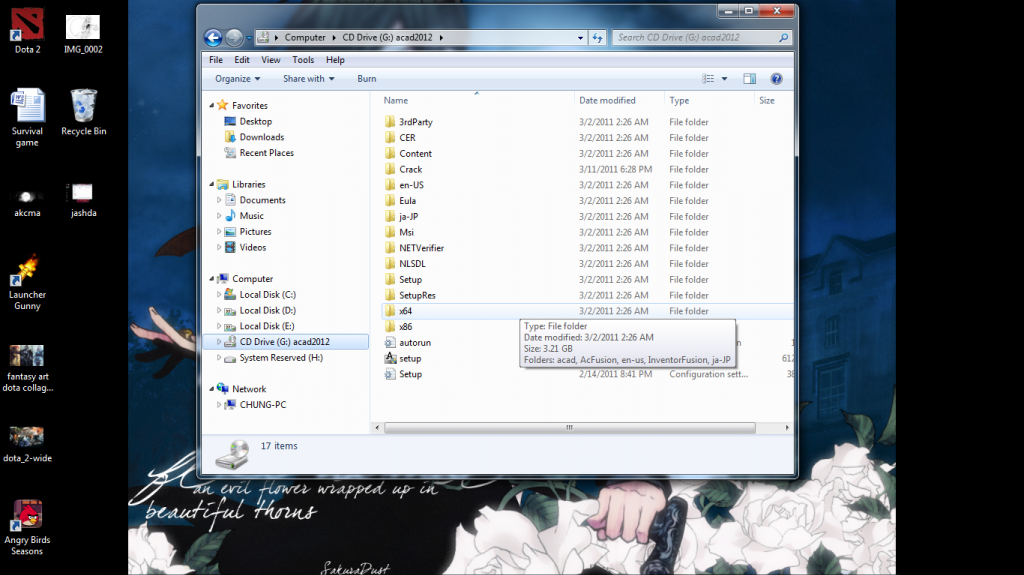Show the preview pane icon

749,79
